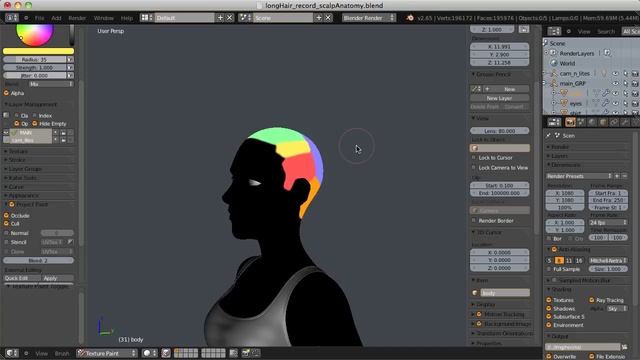Open the Render properties tab icon

click(x=570, y=122)
